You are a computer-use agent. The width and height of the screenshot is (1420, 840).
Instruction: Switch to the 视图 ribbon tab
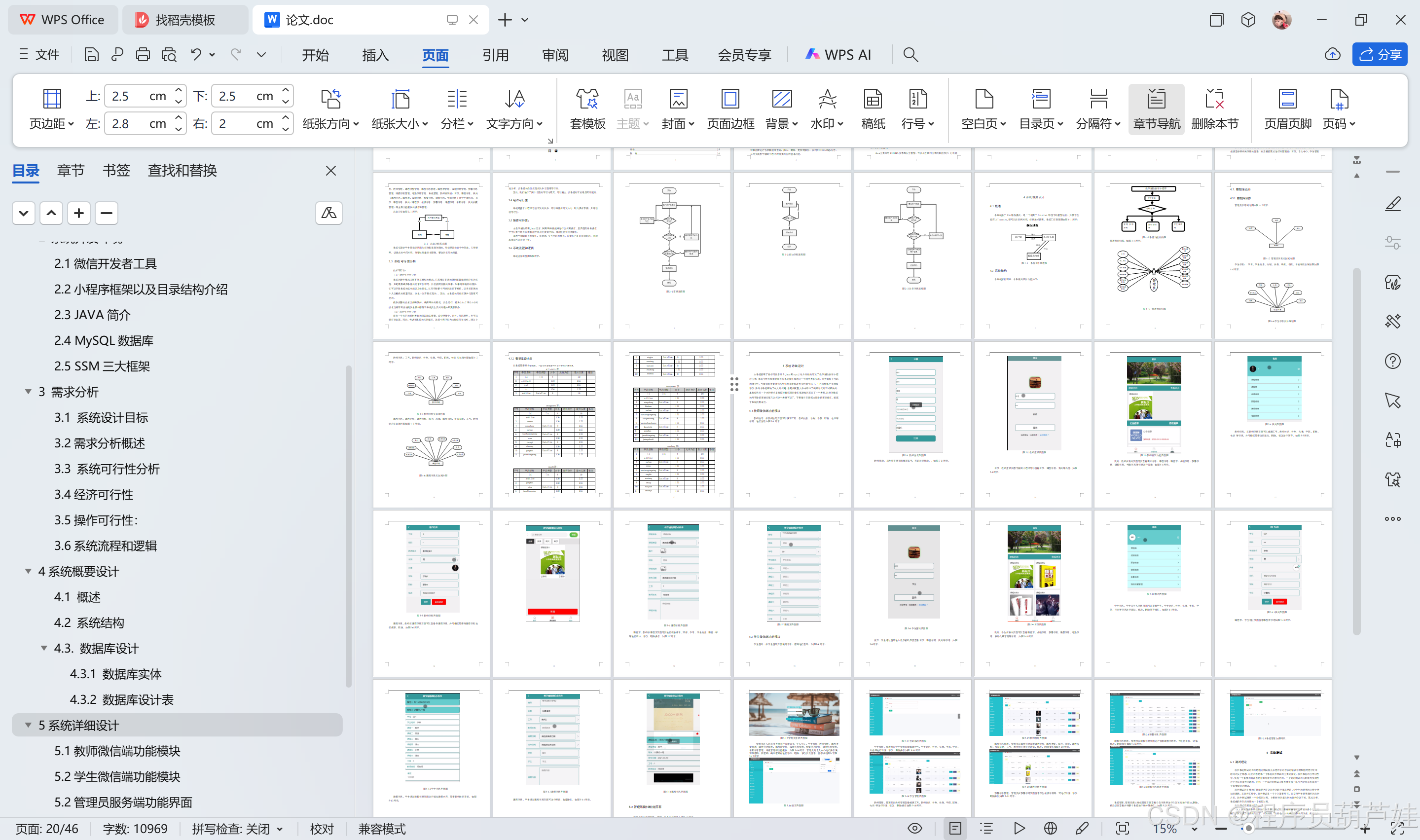(615, 55)
